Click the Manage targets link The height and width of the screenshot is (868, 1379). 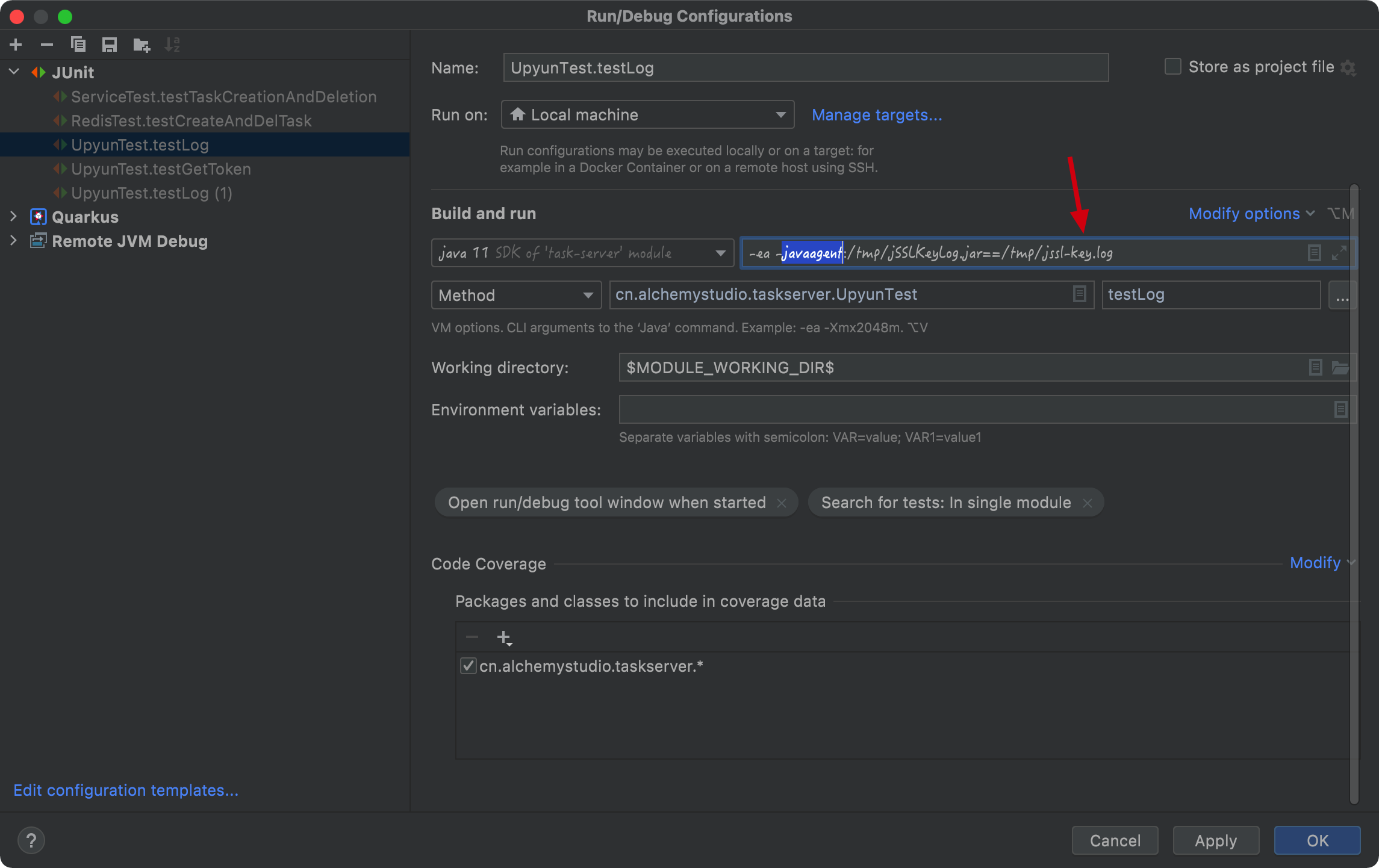[877, 114]
